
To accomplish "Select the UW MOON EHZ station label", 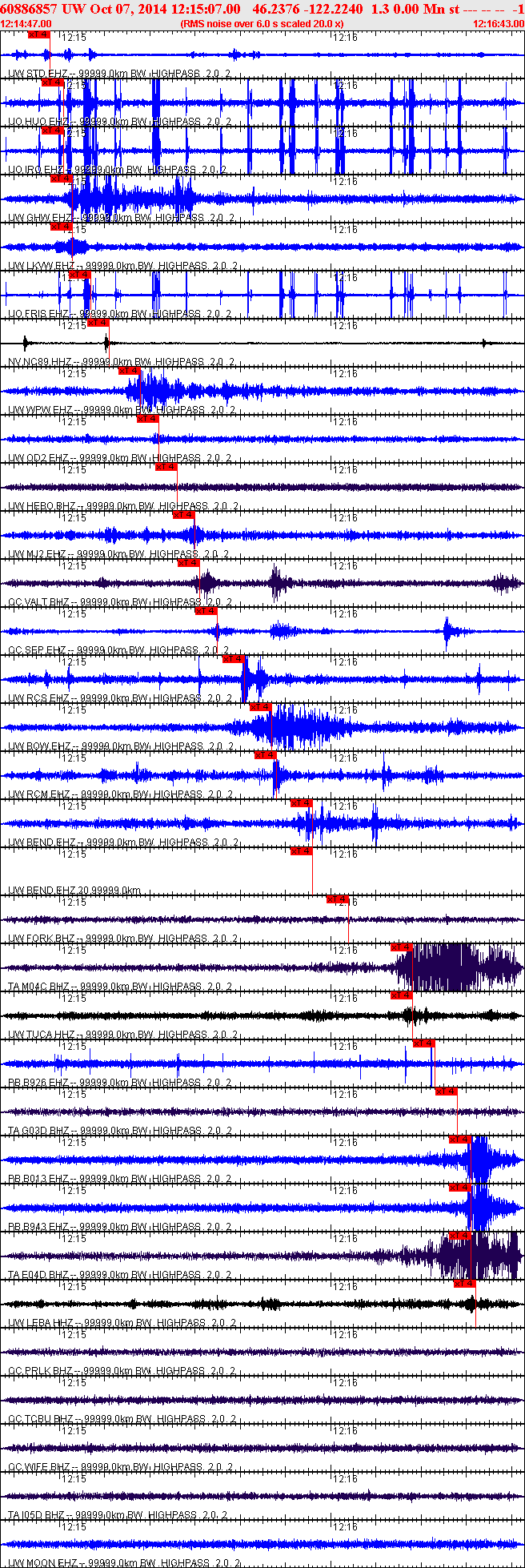I will [124, 1563].
